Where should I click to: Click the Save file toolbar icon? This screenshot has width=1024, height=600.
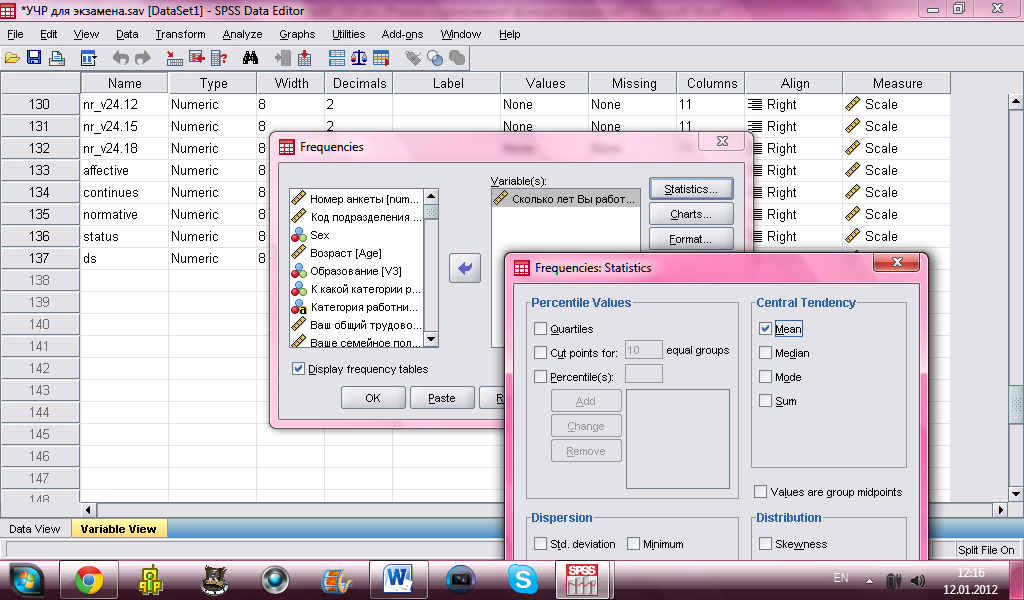tap(34, 58)
